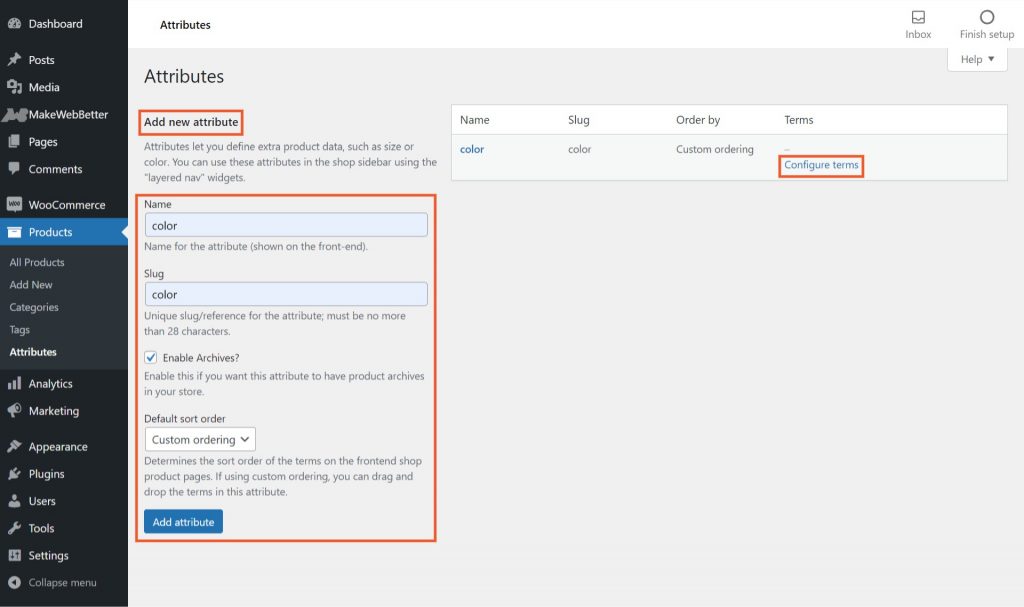This screenshot has width=1024, height=607.
Task: Click the color slug cell in table
Action: pos(579,149)
